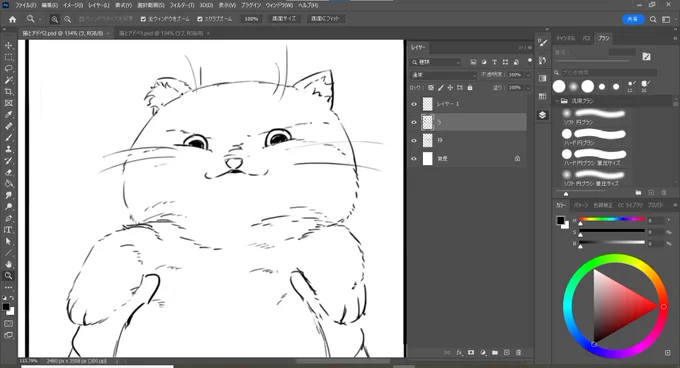Choose the zoom-out magnifier option
Screen dimensions: 680x368
[x=68, y=19]
